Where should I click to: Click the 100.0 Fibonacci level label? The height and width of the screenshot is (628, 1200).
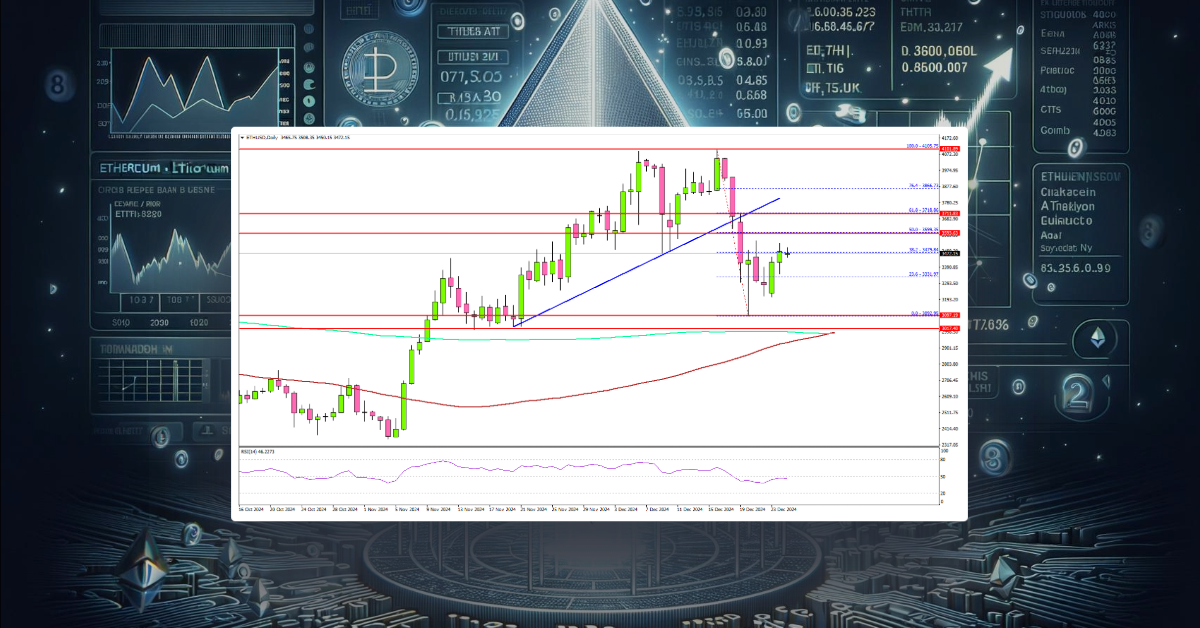click(x=922, y=145)
